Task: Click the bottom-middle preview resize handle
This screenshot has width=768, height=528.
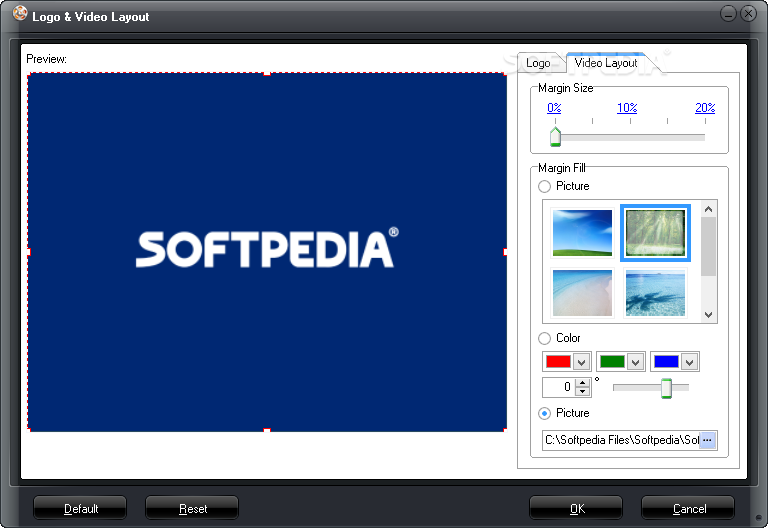Action: coord(267,431)
